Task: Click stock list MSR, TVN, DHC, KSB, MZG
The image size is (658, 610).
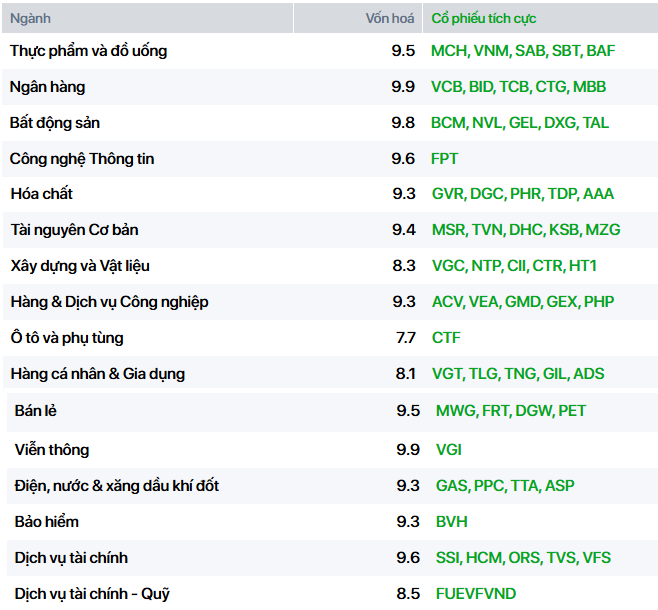Action: click(526, 230)
